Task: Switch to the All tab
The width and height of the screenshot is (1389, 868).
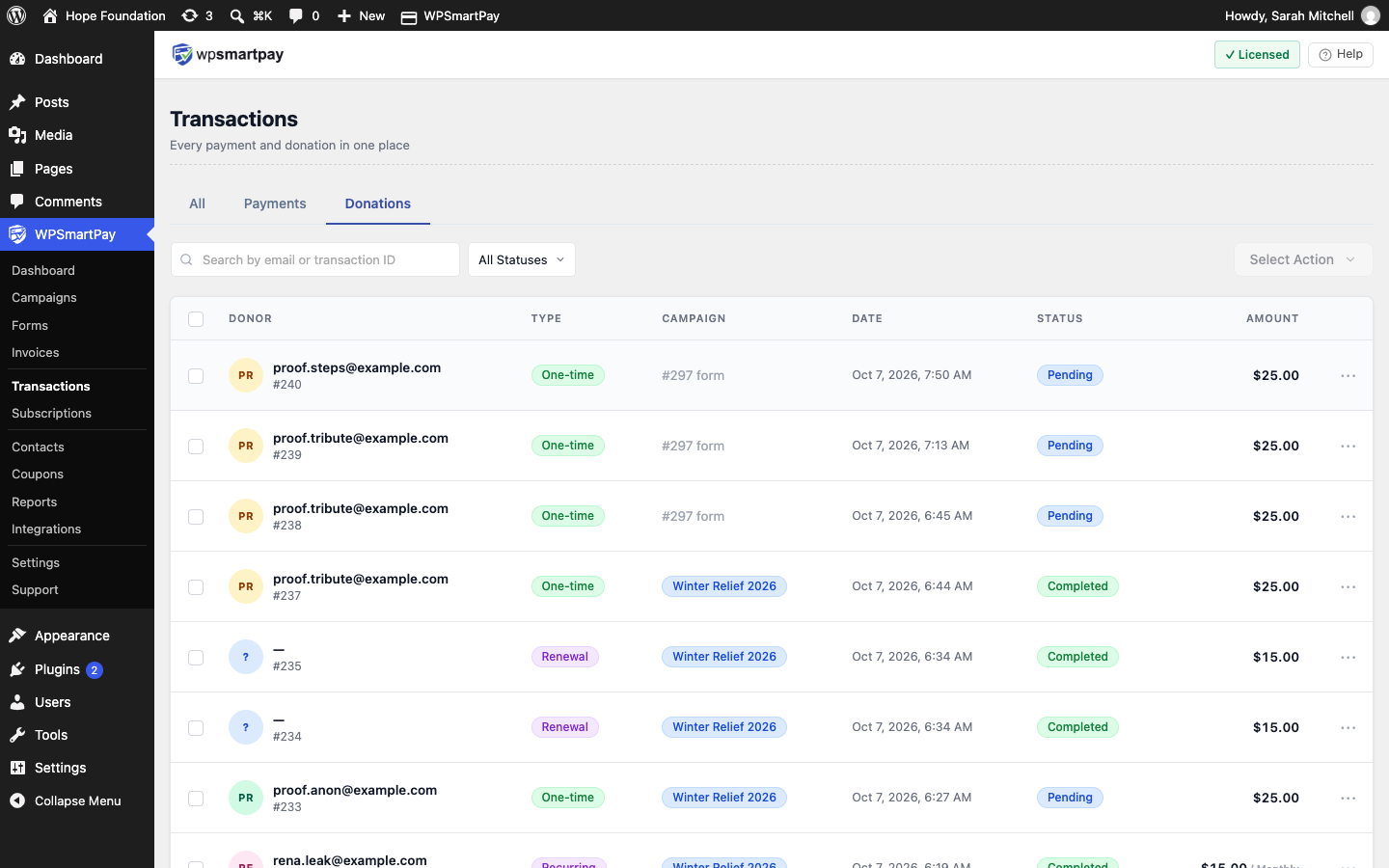Action: pos(197,203)
